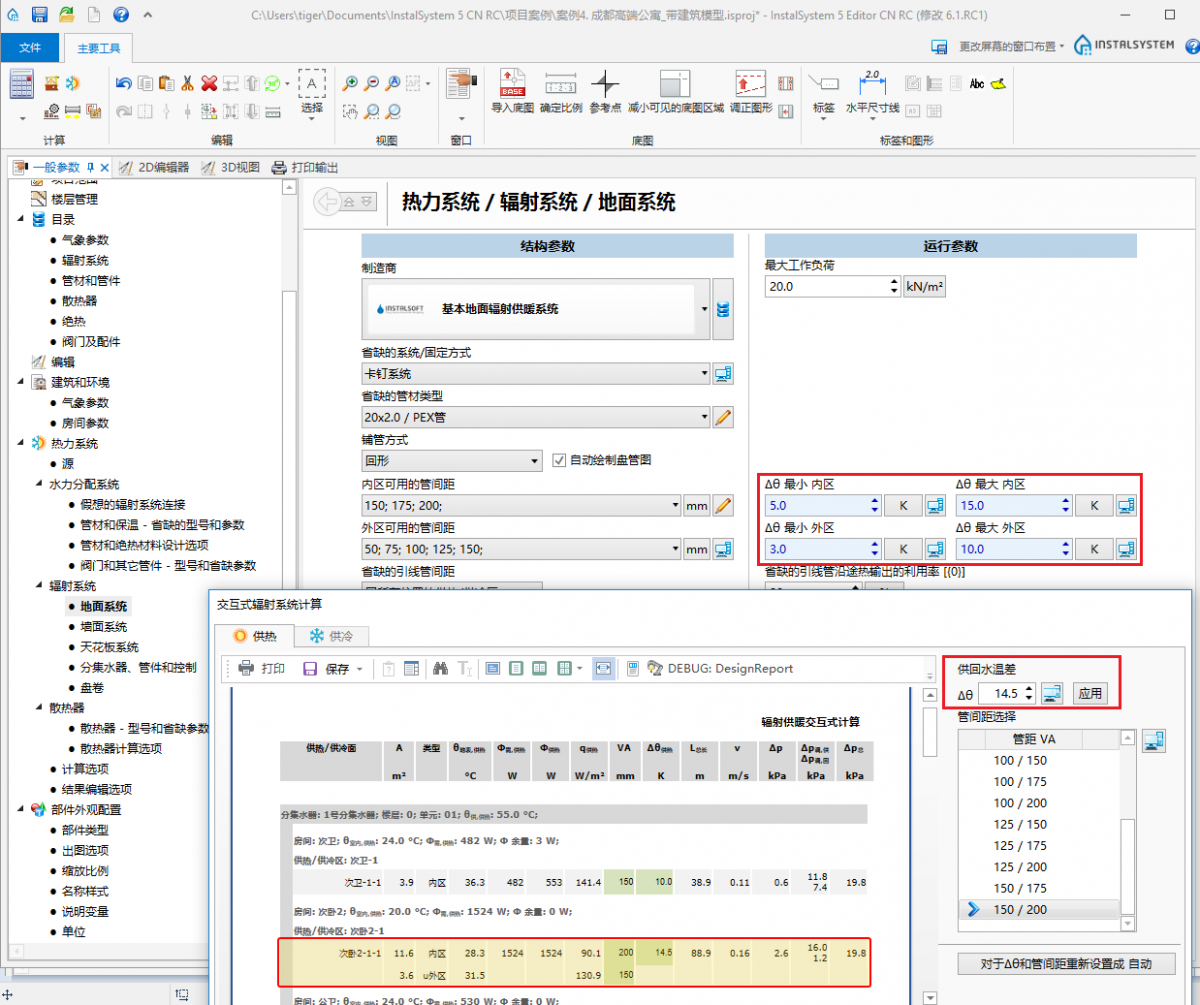The width and height of the screenshot is (1200, 1005).
Task: Click the red X delete icon
Action: 208,84
